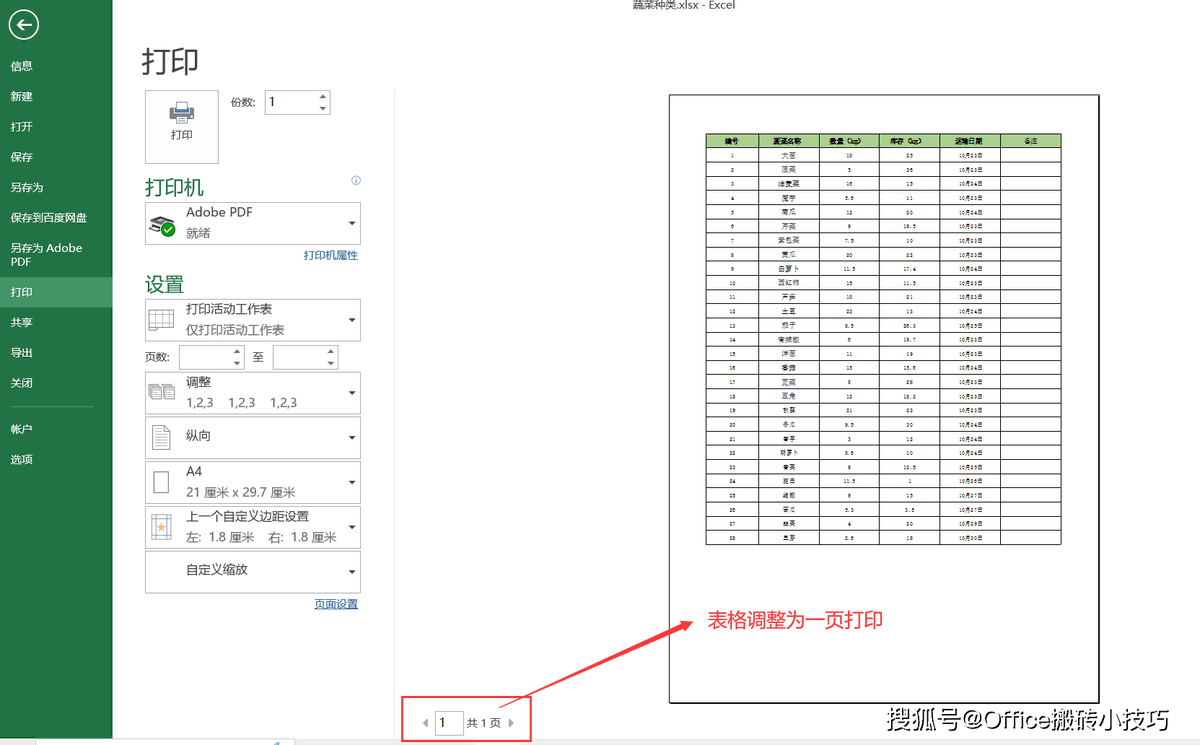This screenshot has width=1200, height=745.
Task: Click the print preview page thumbnail
Action: pos(884,399)
